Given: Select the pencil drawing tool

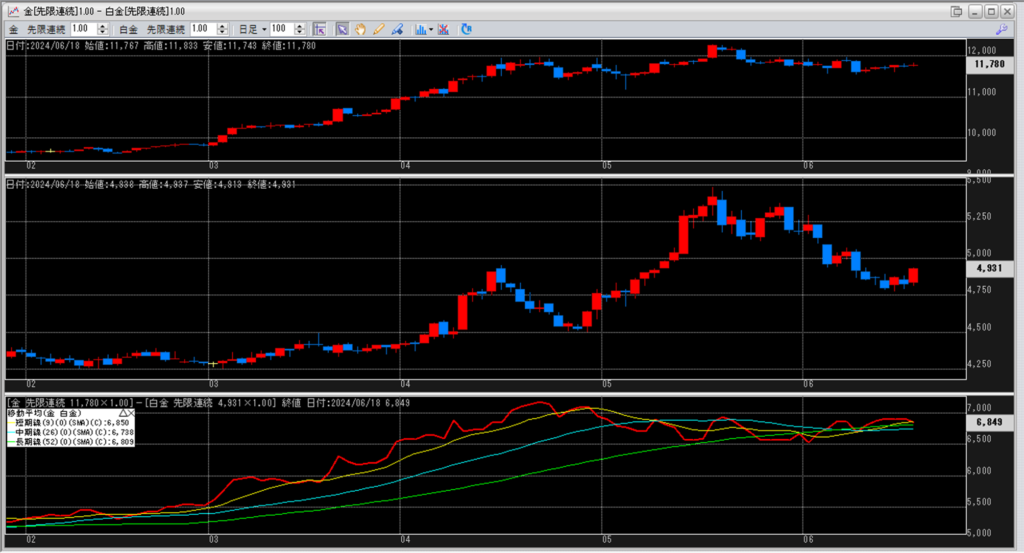Looking at the screenshot, I should coord(378,29).
